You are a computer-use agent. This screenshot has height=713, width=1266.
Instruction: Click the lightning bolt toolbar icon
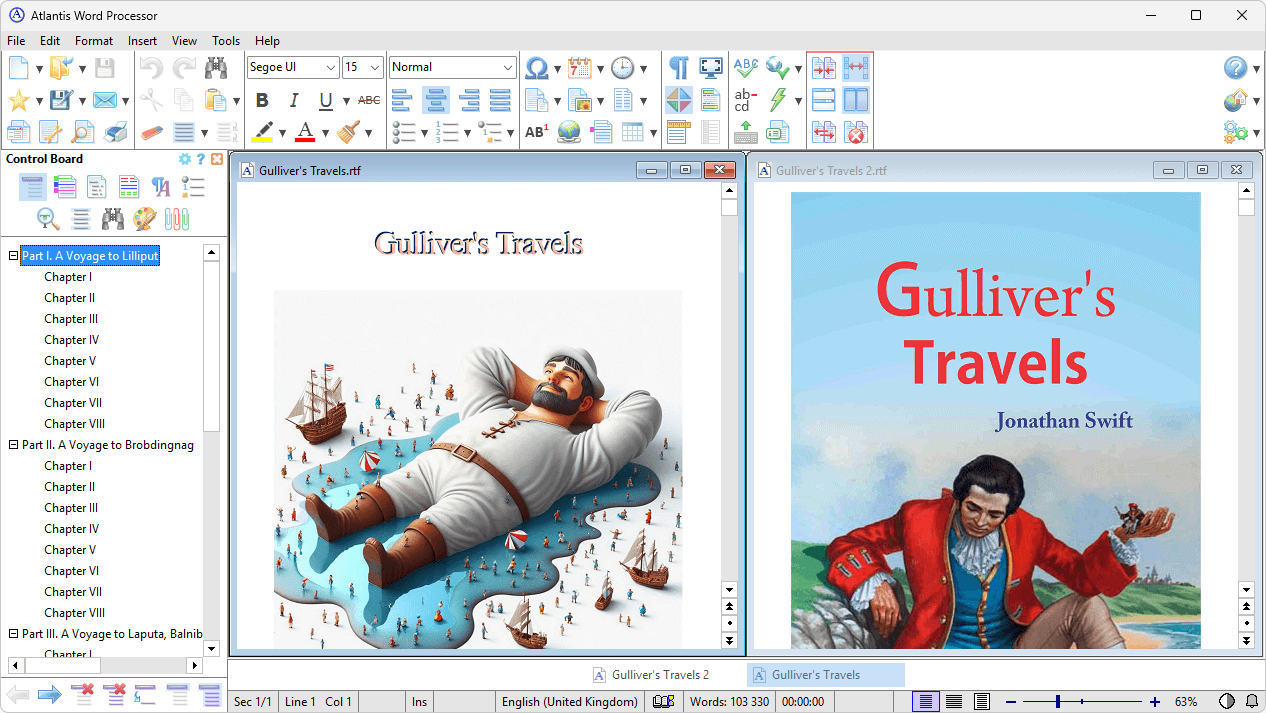[x=778, y=100]
